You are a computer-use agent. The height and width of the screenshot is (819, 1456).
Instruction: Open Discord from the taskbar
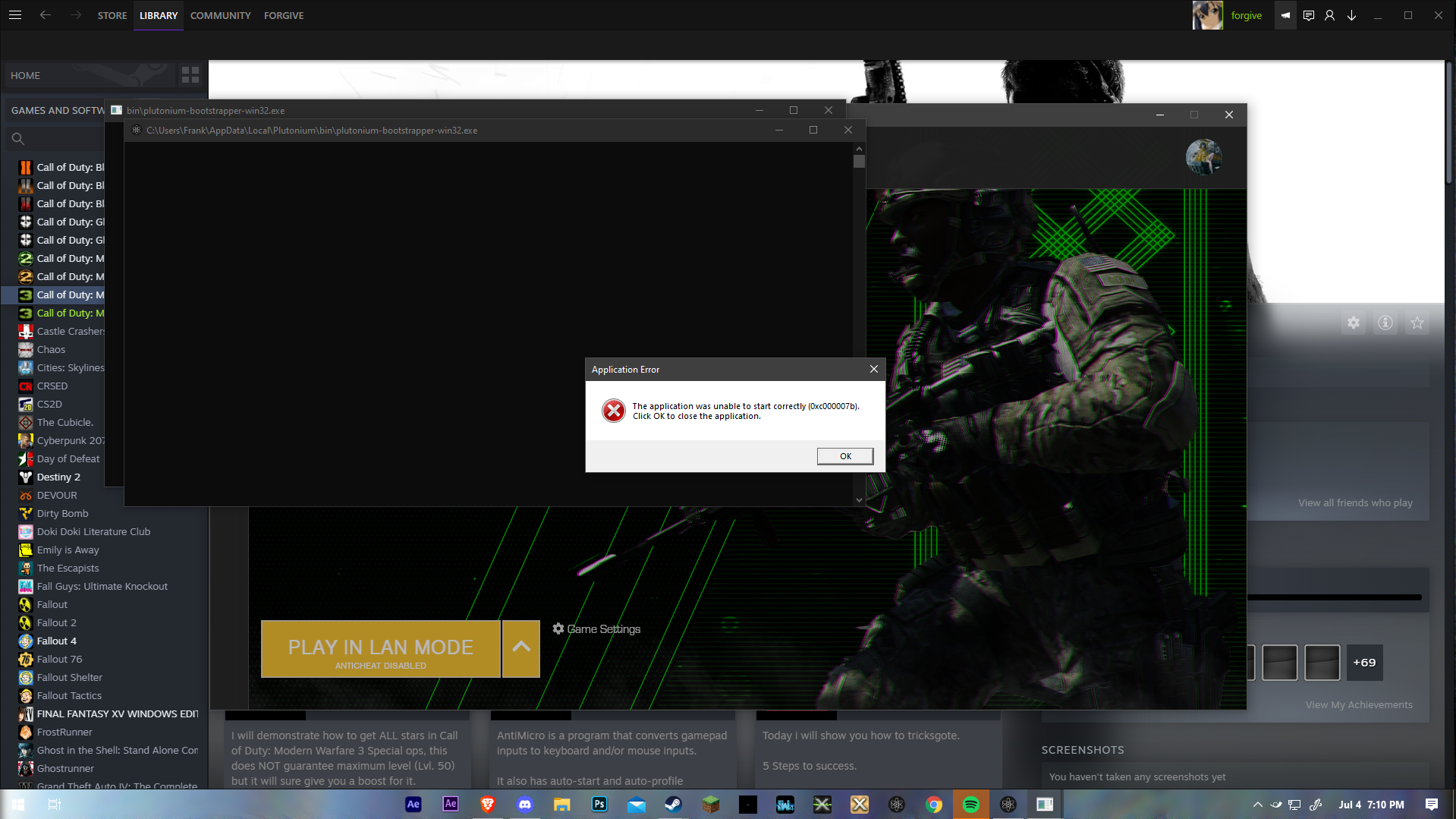[x=525, y=805]
